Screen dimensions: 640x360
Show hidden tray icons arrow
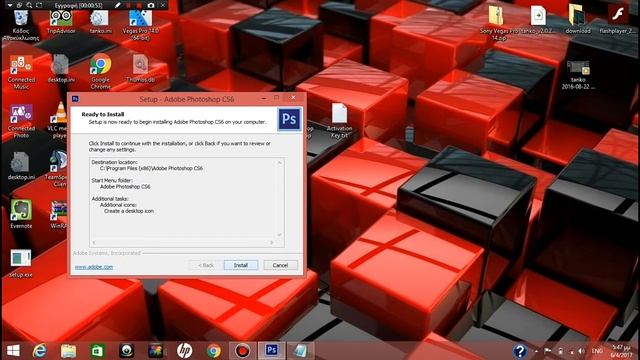(536, 351)
